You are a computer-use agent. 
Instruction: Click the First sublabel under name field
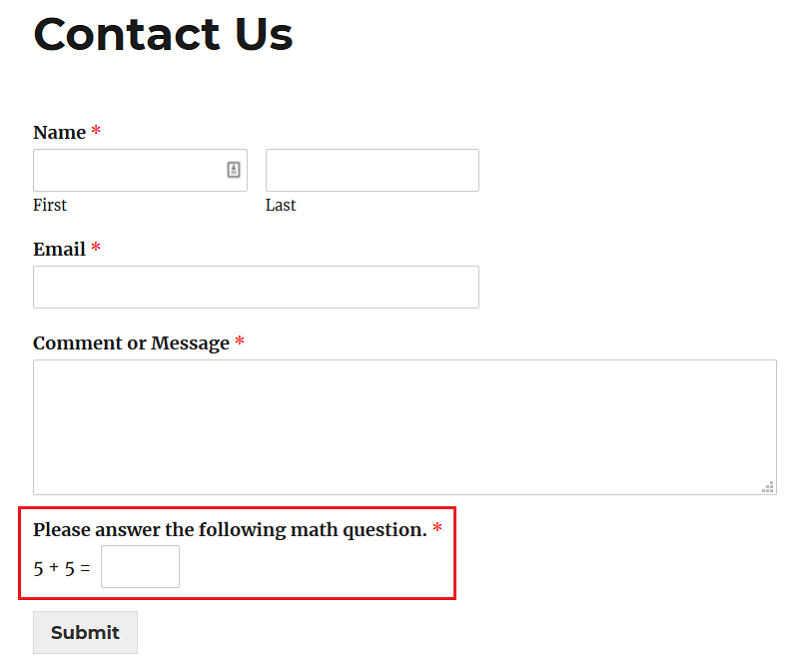click(x=50, y=205)
